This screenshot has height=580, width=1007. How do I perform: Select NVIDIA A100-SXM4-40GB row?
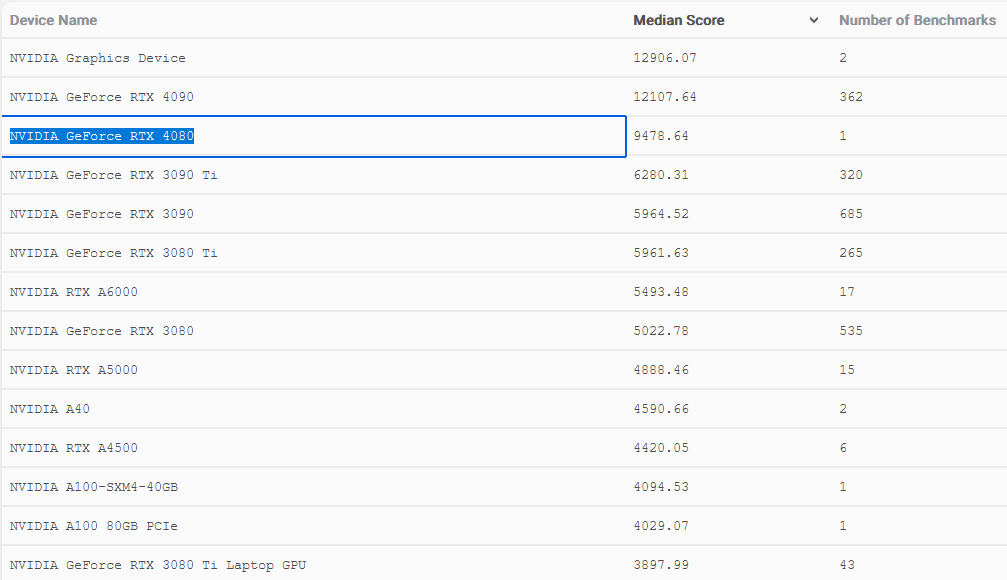(94, 487)
